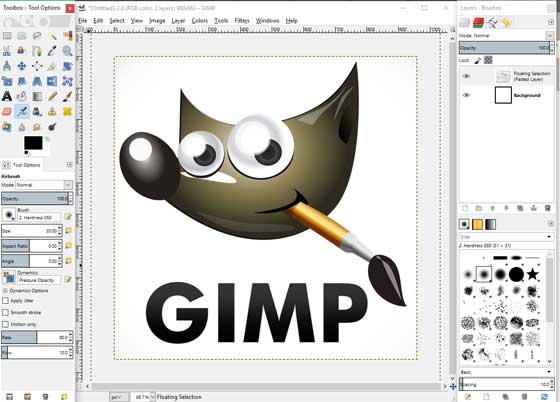Select the Floating Selection pasted layer
The width and height of the screenshot is (560, 402).
507,76
